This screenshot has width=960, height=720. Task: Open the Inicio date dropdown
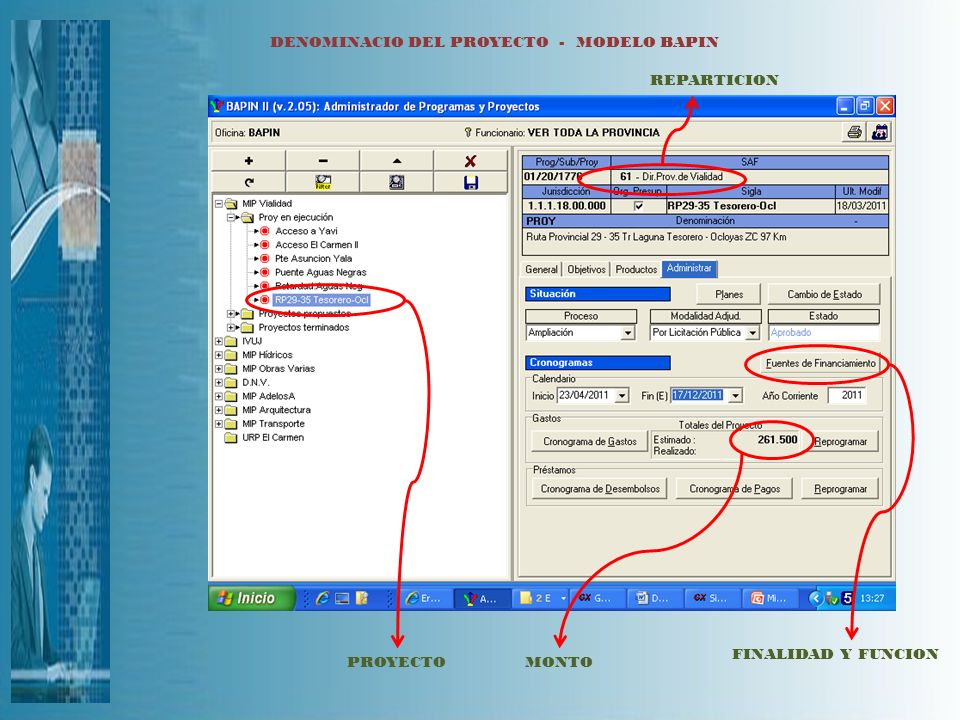[622, 396]
